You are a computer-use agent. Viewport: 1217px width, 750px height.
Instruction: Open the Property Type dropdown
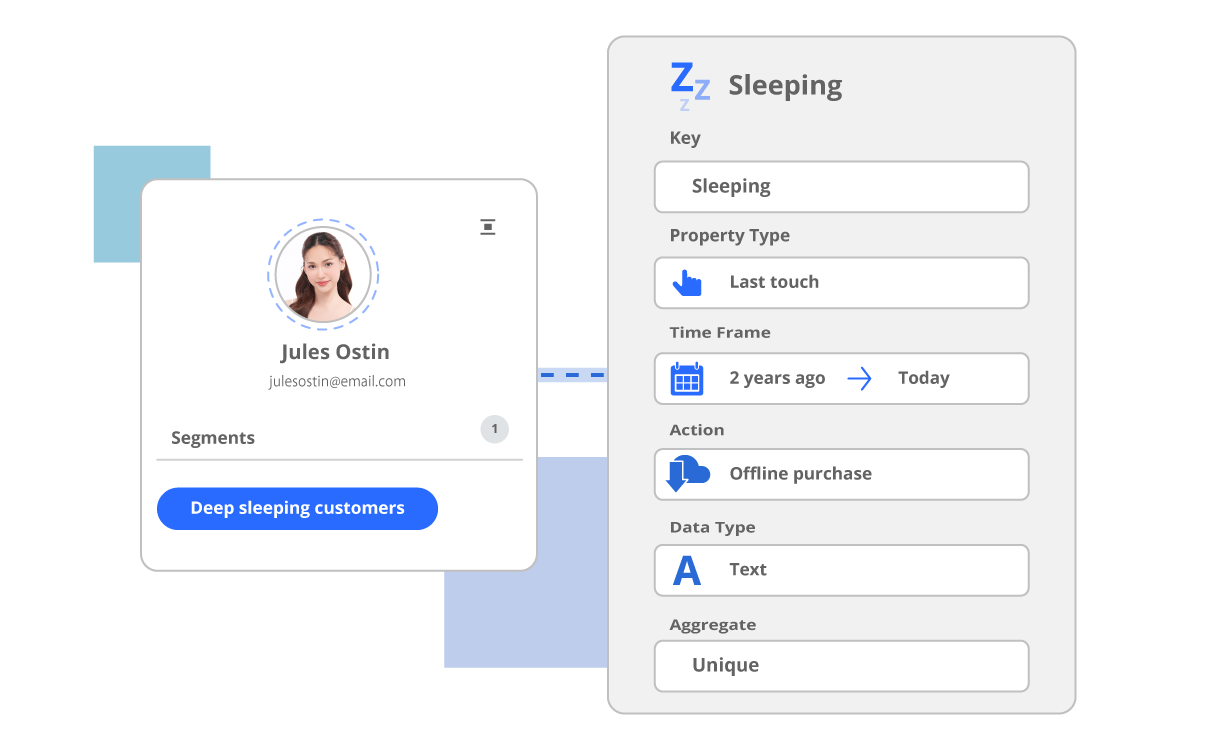[841, 283]
